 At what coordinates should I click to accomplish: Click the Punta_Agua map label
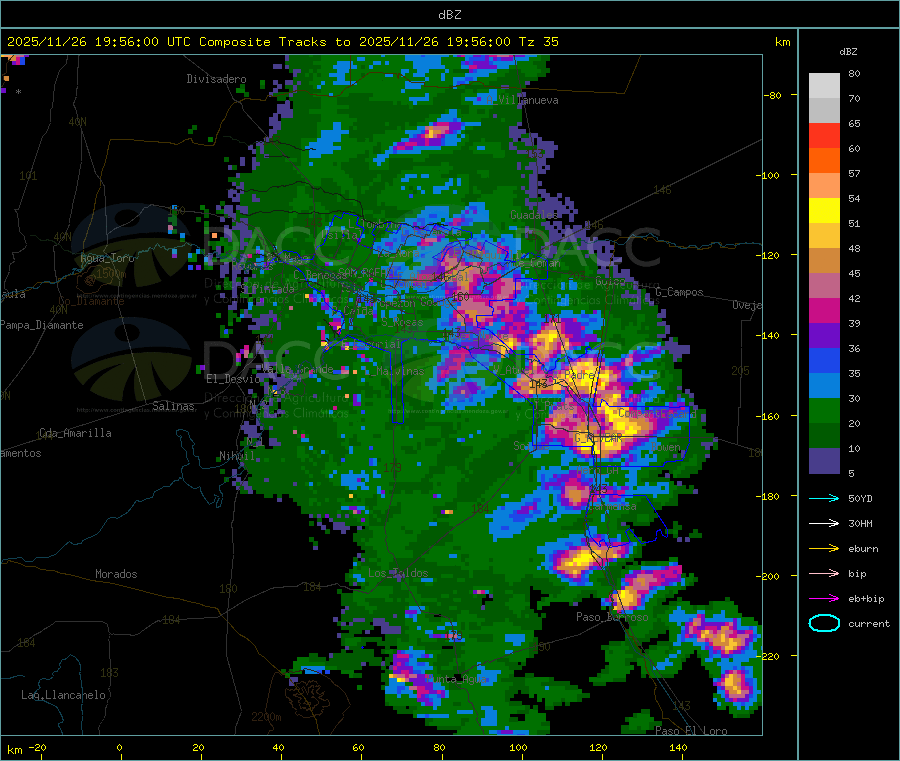click(x=456, y=680)
